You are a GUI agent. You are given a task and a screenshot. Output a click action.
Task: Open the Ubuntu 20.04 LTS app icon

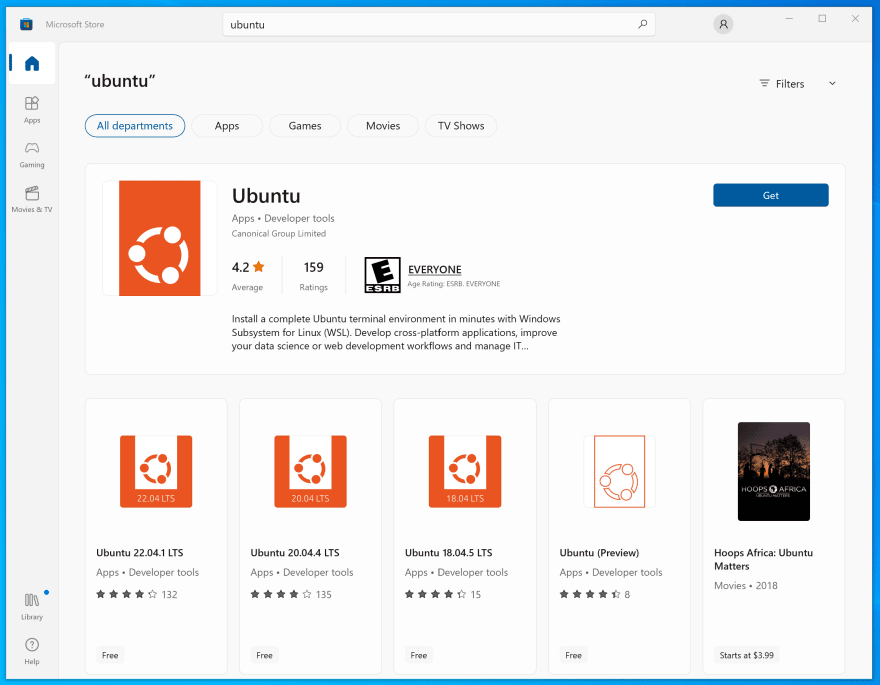(310, 471)
